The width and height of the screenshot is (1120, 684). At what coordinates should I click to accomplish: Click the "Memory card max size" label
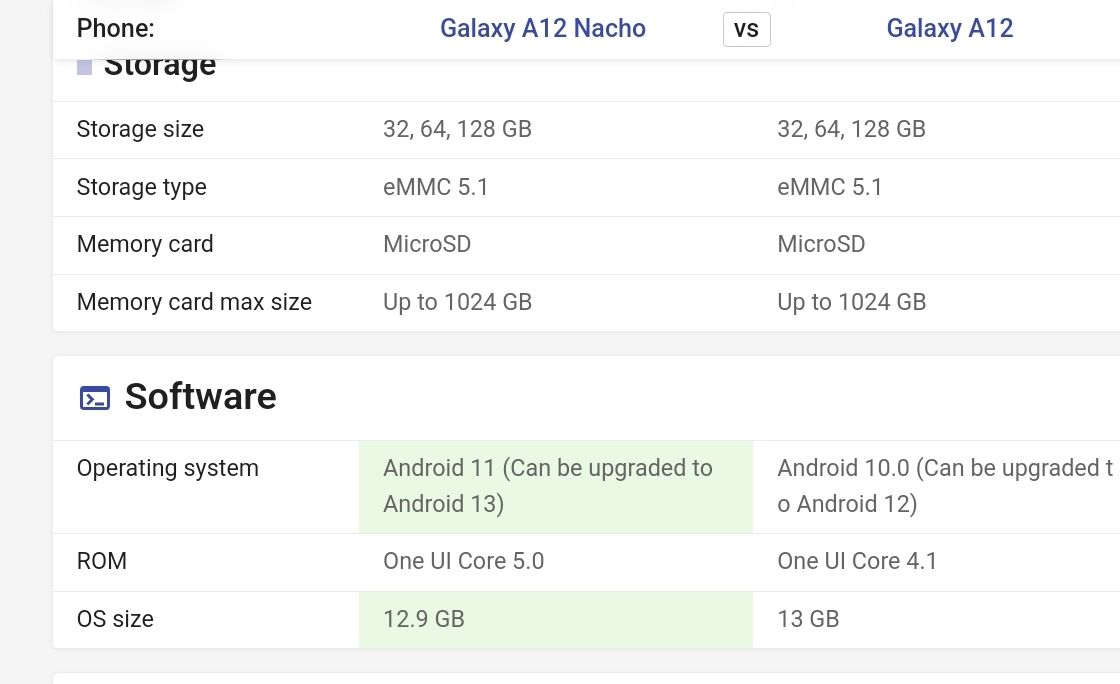(x=194, y=302)
